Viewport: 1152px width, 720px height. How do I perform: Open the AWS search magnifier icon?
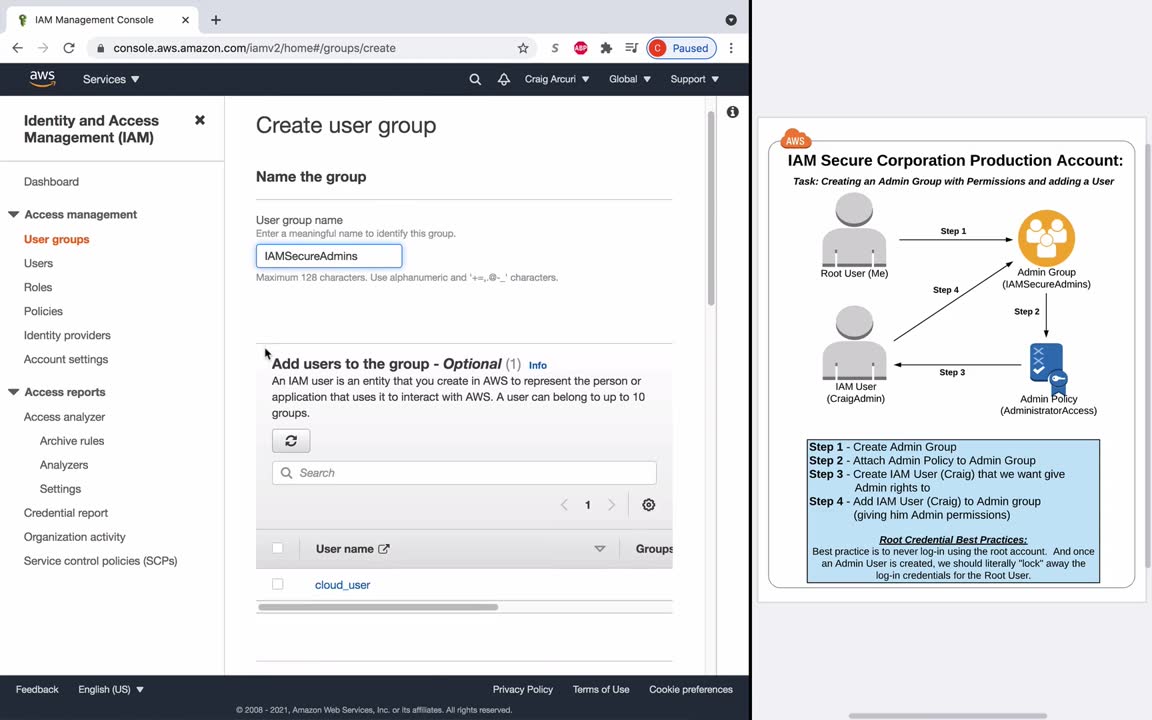pyautogui.click(x=475, y=79)
